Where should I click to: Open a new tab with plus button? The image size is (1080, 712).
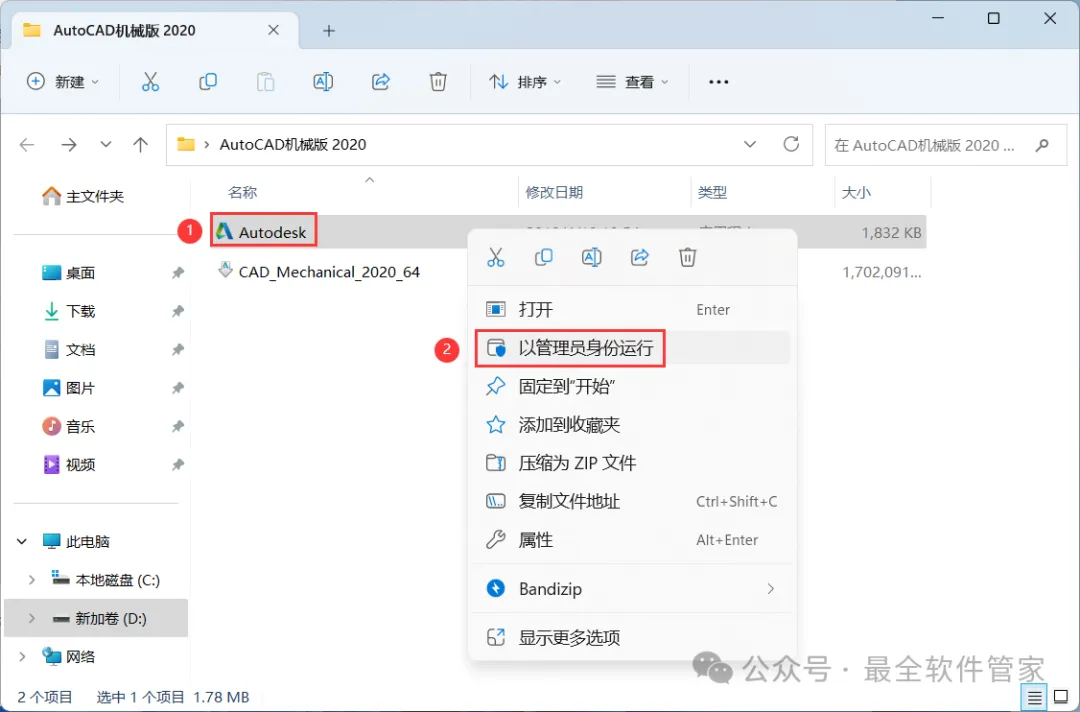329,30
